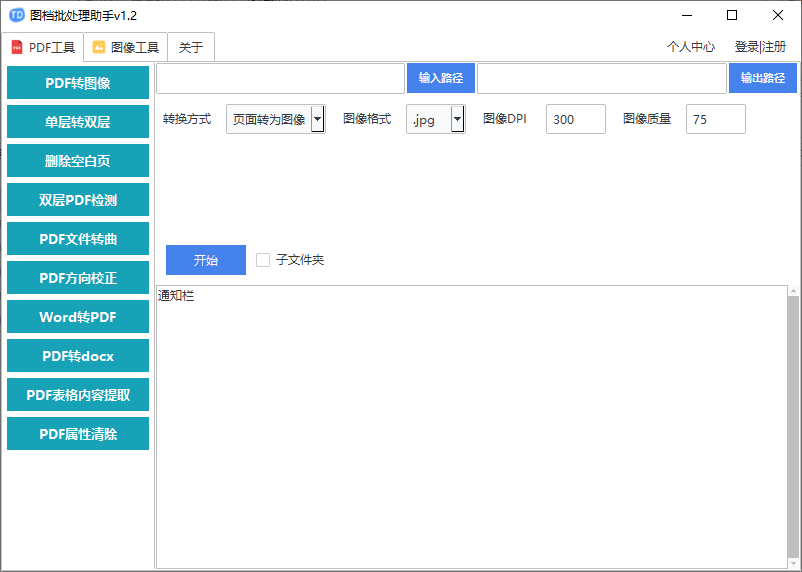Expand the 图像格式 .jpg dropdown

[458, 119]
